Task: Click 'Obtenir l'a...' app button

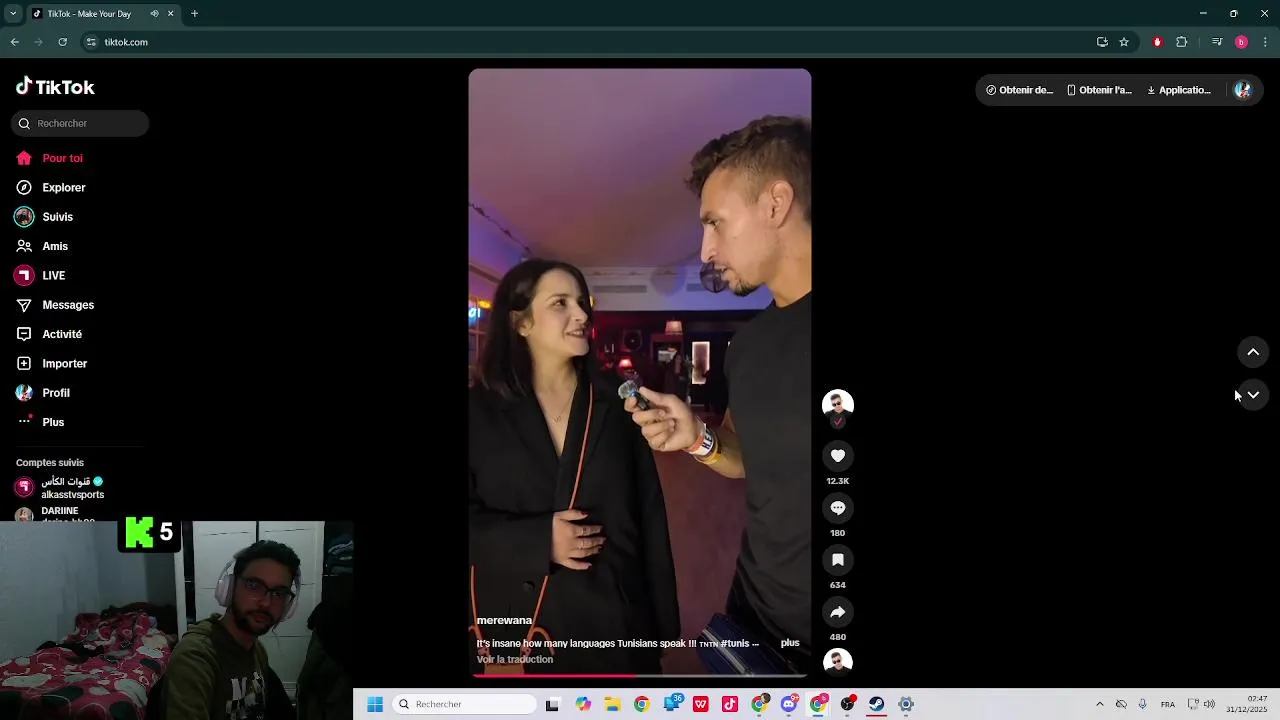Action: [x=1099, y=90]
